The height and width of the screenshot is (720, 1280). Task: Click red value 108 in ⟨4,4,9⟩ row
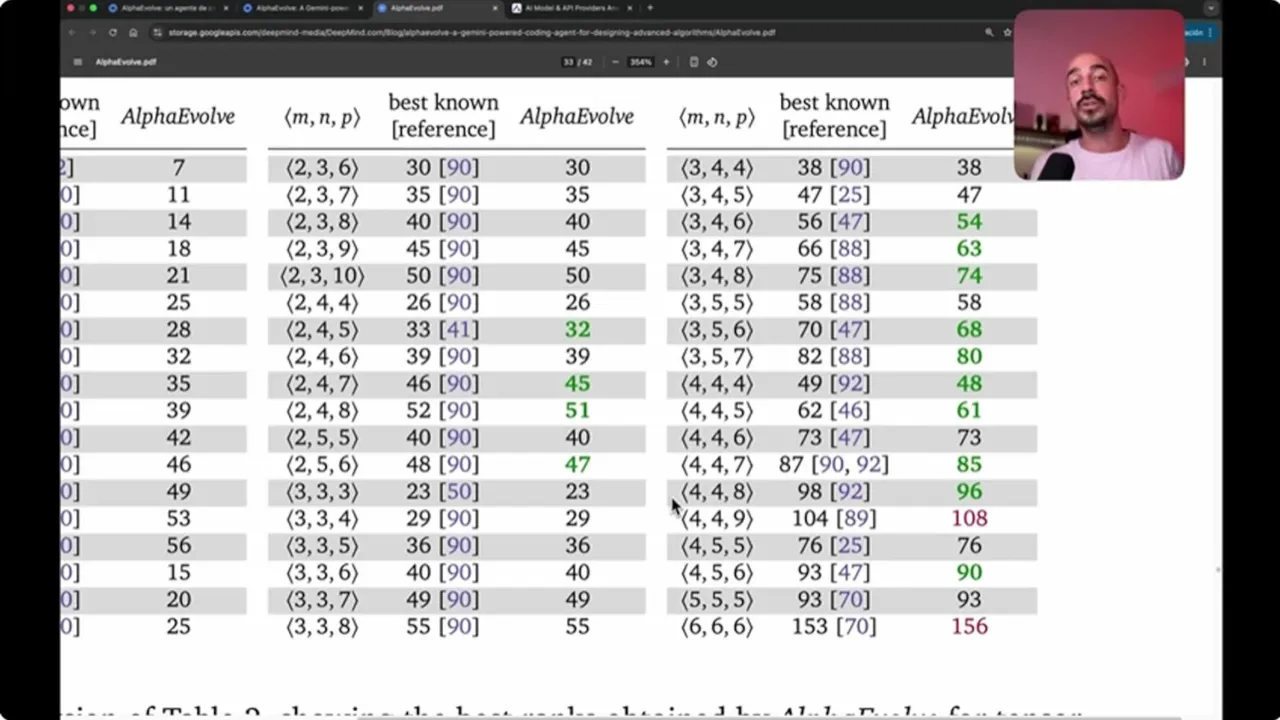tap(969, 518)
